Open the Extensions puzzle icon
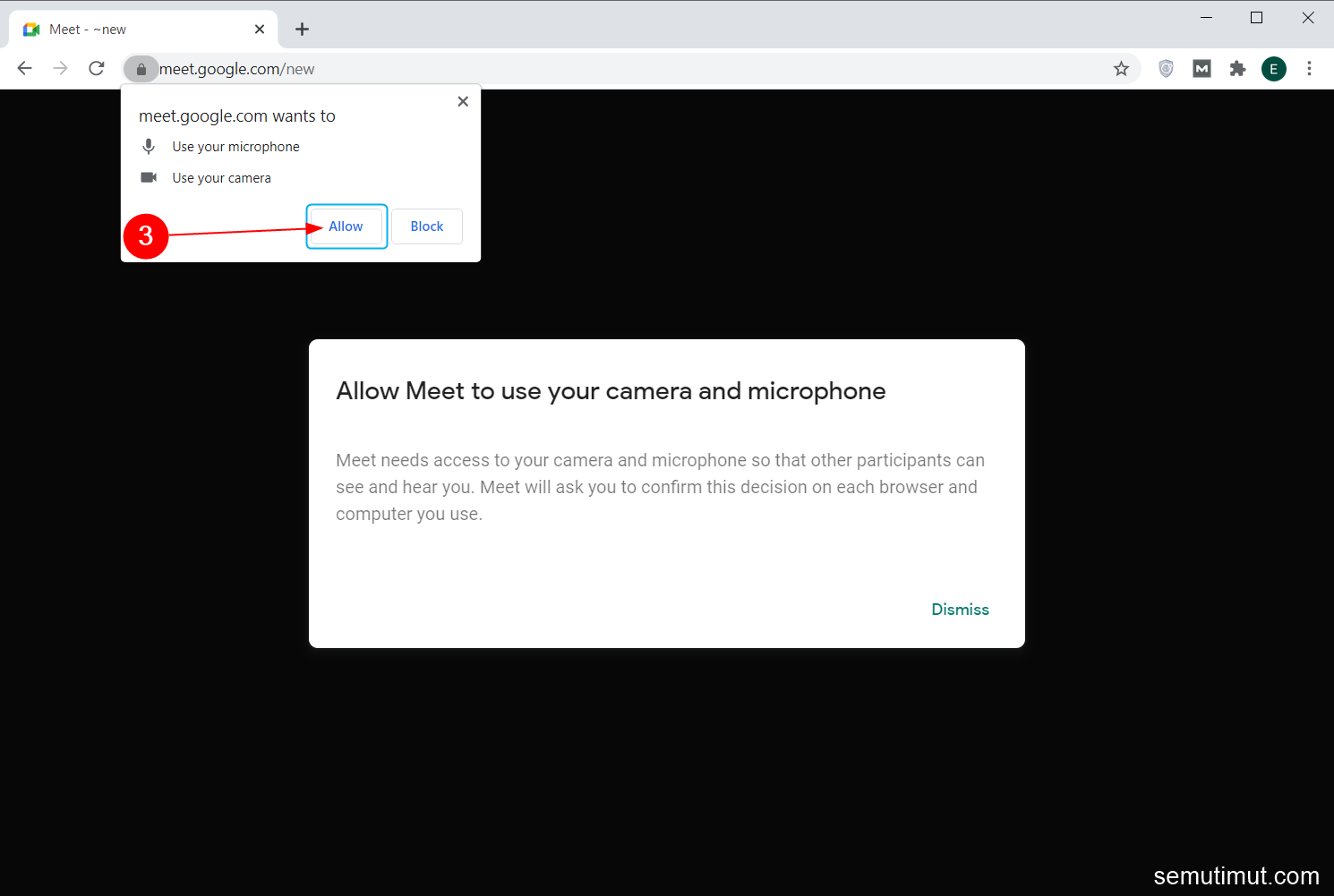The width and height of the screenshot is (1334, 896). (x=1237, y=69)
